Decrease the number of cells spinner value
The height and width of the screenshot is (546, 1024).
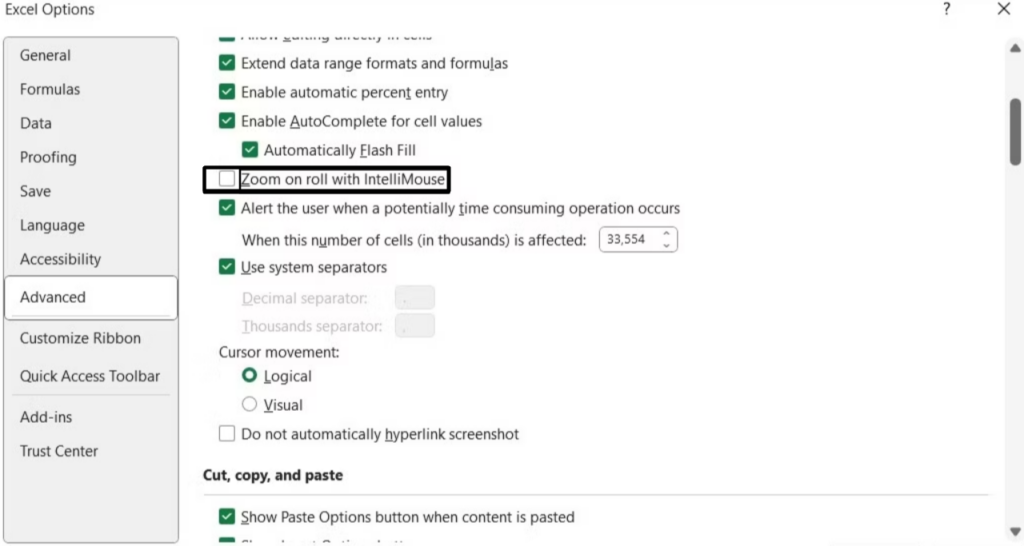tap(667, 245)
